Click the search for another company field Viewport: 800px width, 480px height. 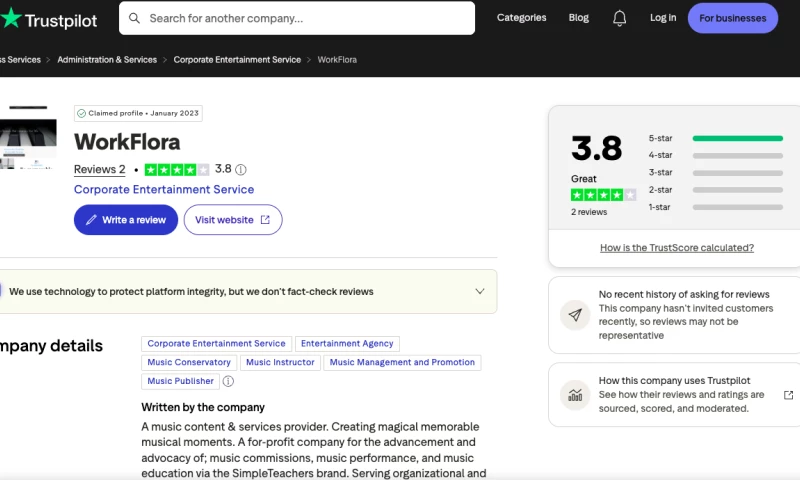(297, 18)
